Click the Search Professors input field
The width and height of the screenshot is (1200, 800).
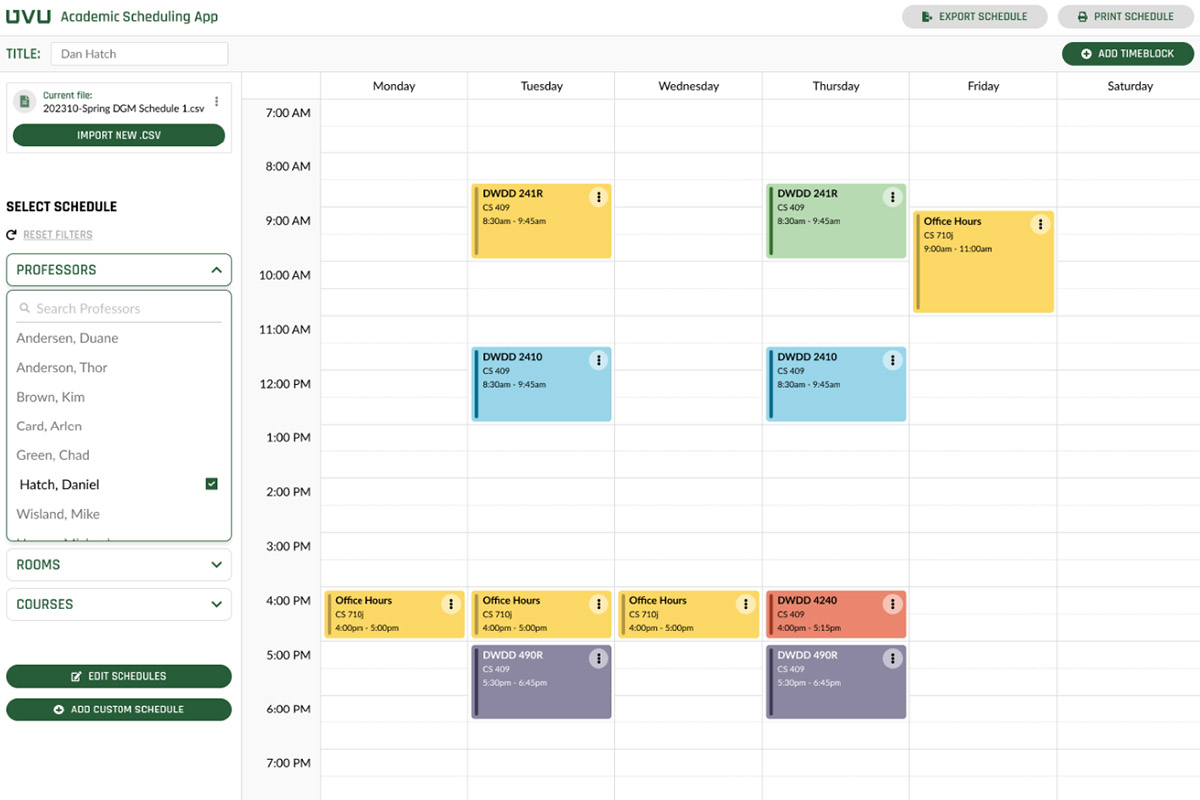click(119, 309)
